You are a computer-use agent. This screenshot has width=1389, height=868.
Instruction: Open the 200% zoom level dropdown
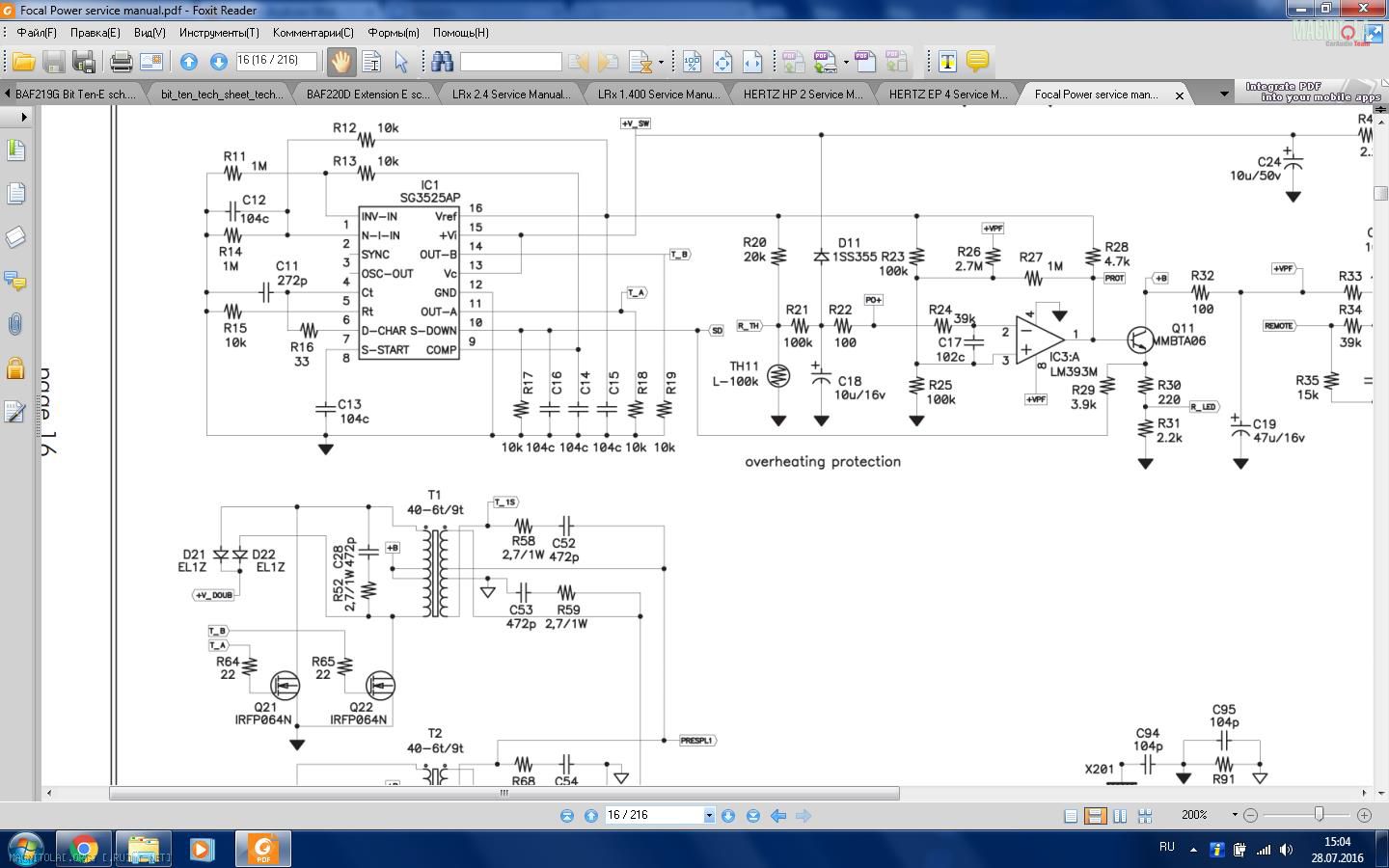click(1234, 815)
